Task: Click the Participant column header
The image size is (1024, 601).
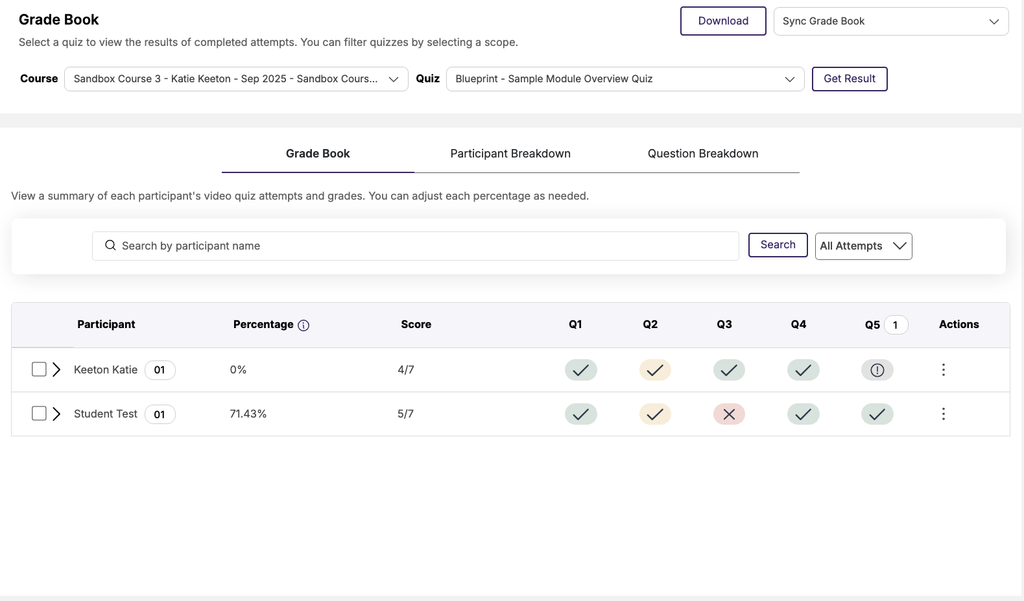Action: (x=106, y=325)
